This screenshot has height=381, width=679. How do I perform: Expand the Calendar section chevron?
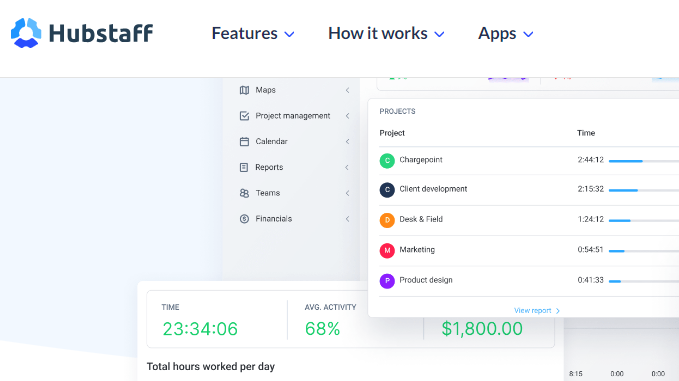tap(347, 142)
